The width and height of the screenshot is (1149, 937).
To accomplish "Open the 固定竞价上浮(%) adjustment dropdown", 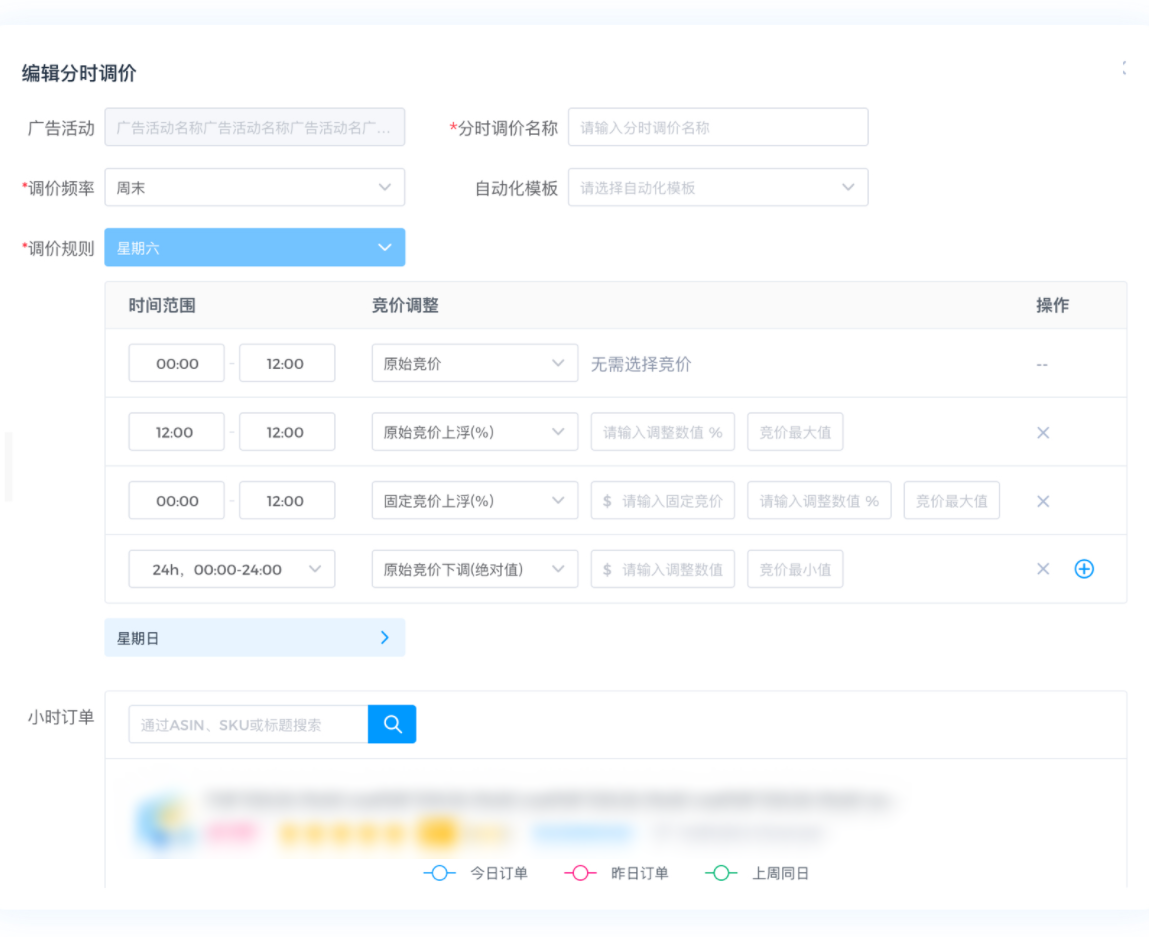I will (474, 501).
